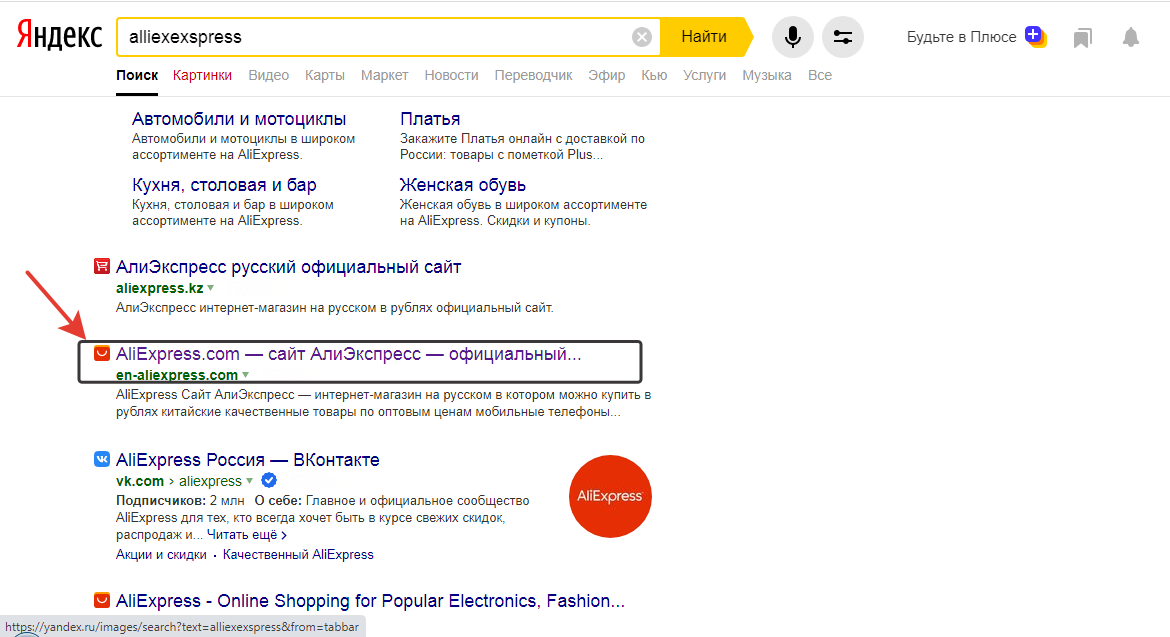Open the Новости tab
Screen dimensions: 1170x637
click(451, 75)
